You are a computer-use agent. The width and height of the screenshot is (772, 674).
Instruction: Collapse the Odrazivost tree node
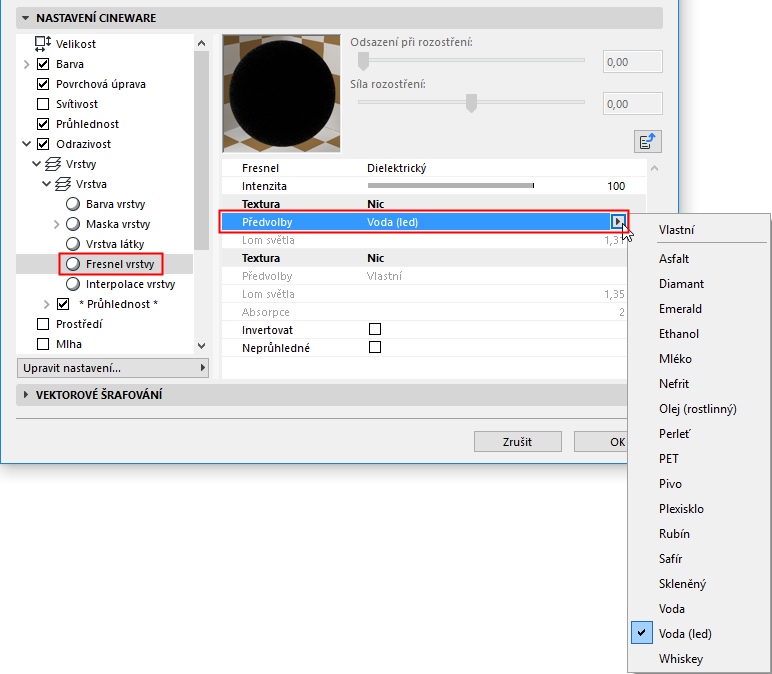(27, 144)
